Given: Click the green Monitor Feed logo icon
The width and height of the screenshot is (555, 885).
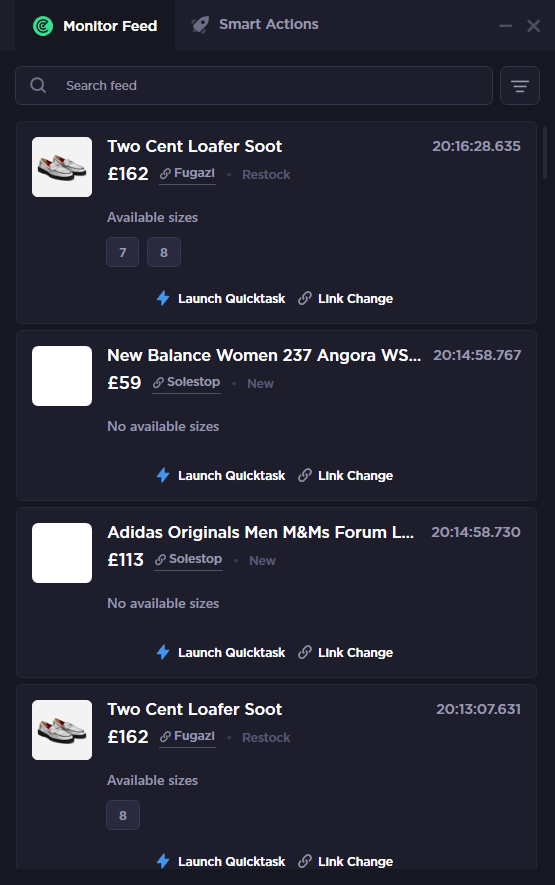Looking at the screenshot, I should click(43, 26).
